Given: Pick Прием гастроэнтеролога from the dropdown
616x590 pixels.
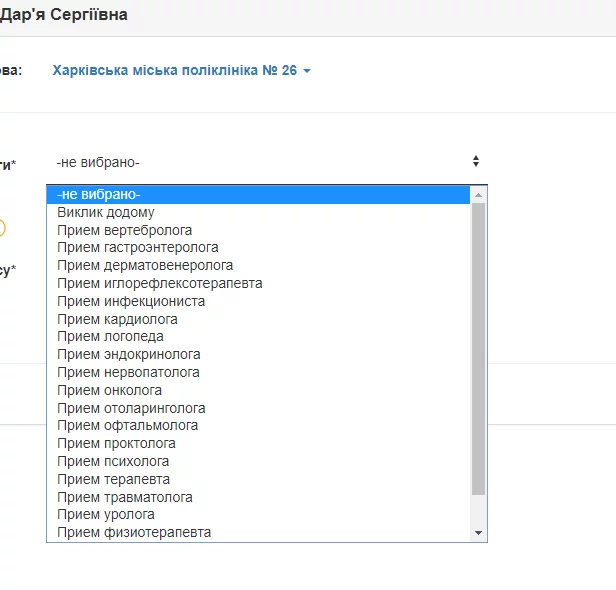Looking at the screenshot, I should coord(138,247).
